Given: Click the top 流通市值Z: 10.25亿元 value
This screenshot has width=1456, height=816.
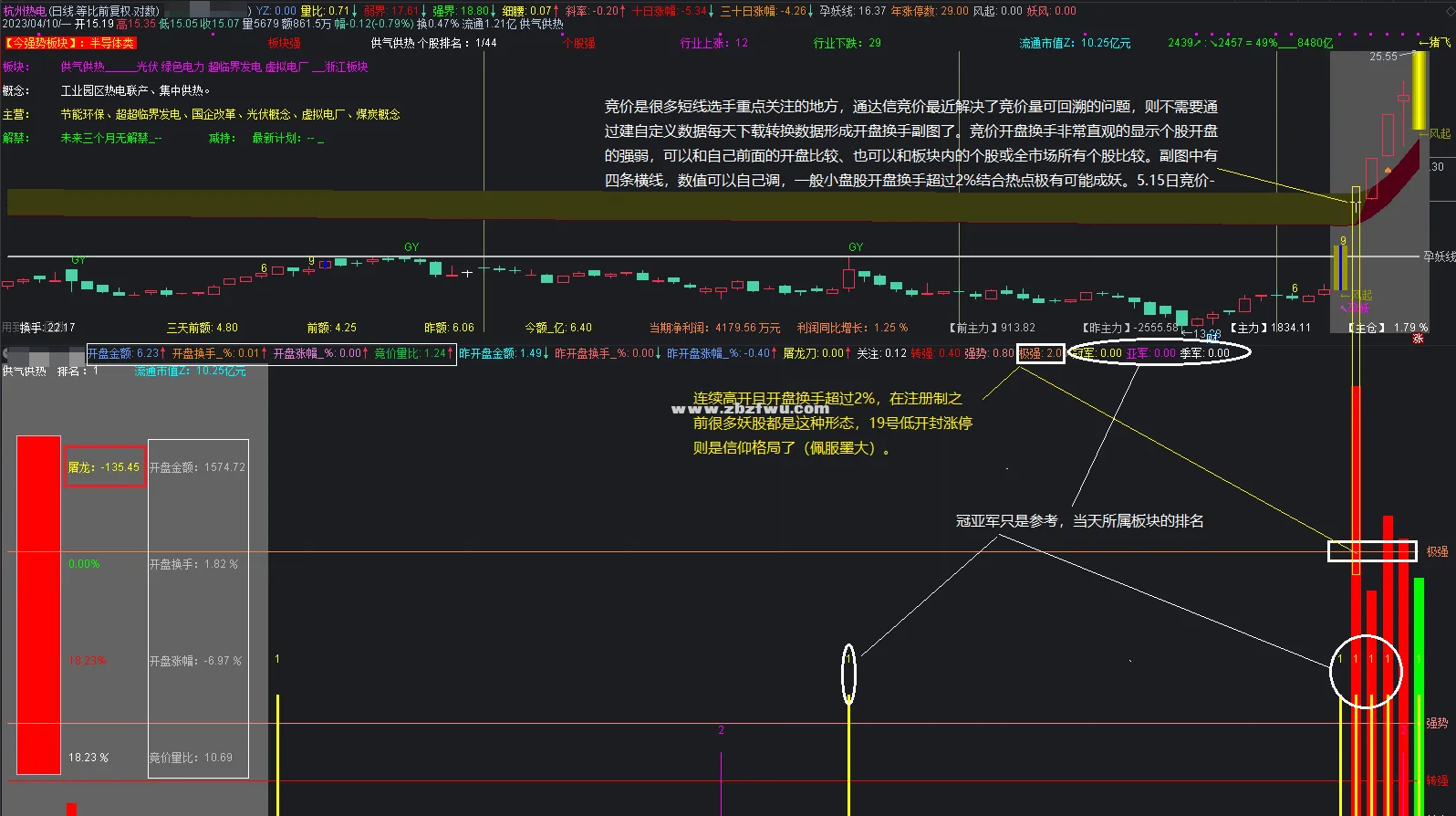Looking at the screenshot, I should click(x=1075, y=43).
